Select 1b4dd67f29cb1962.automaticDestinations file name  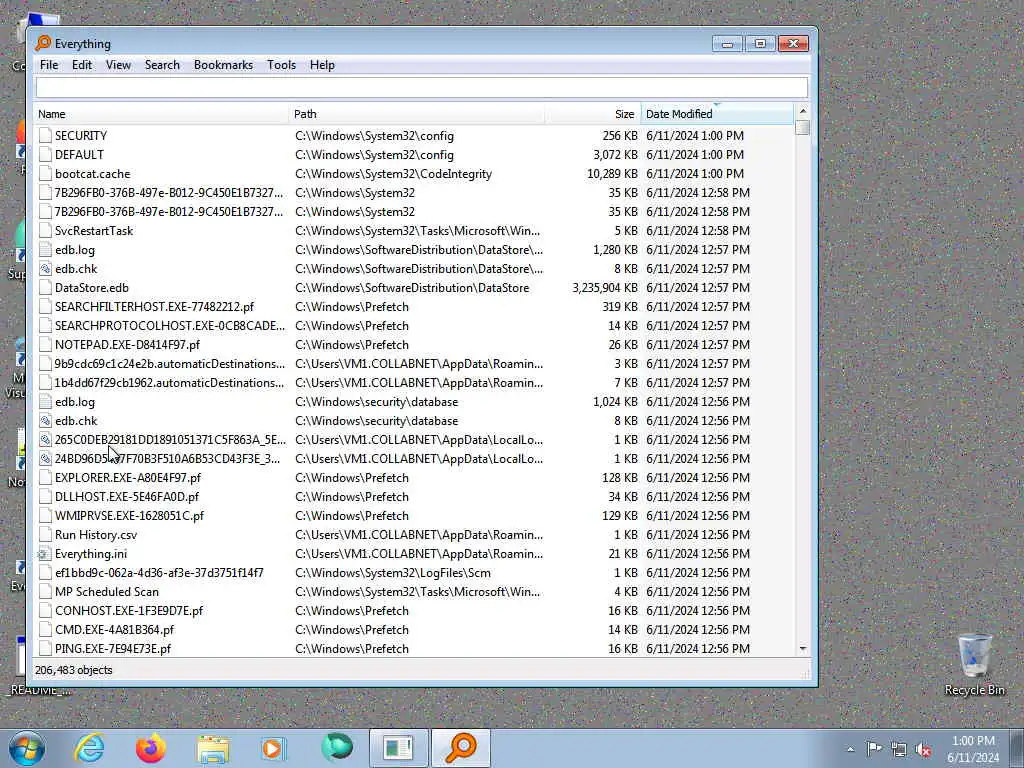coord(170,382)
